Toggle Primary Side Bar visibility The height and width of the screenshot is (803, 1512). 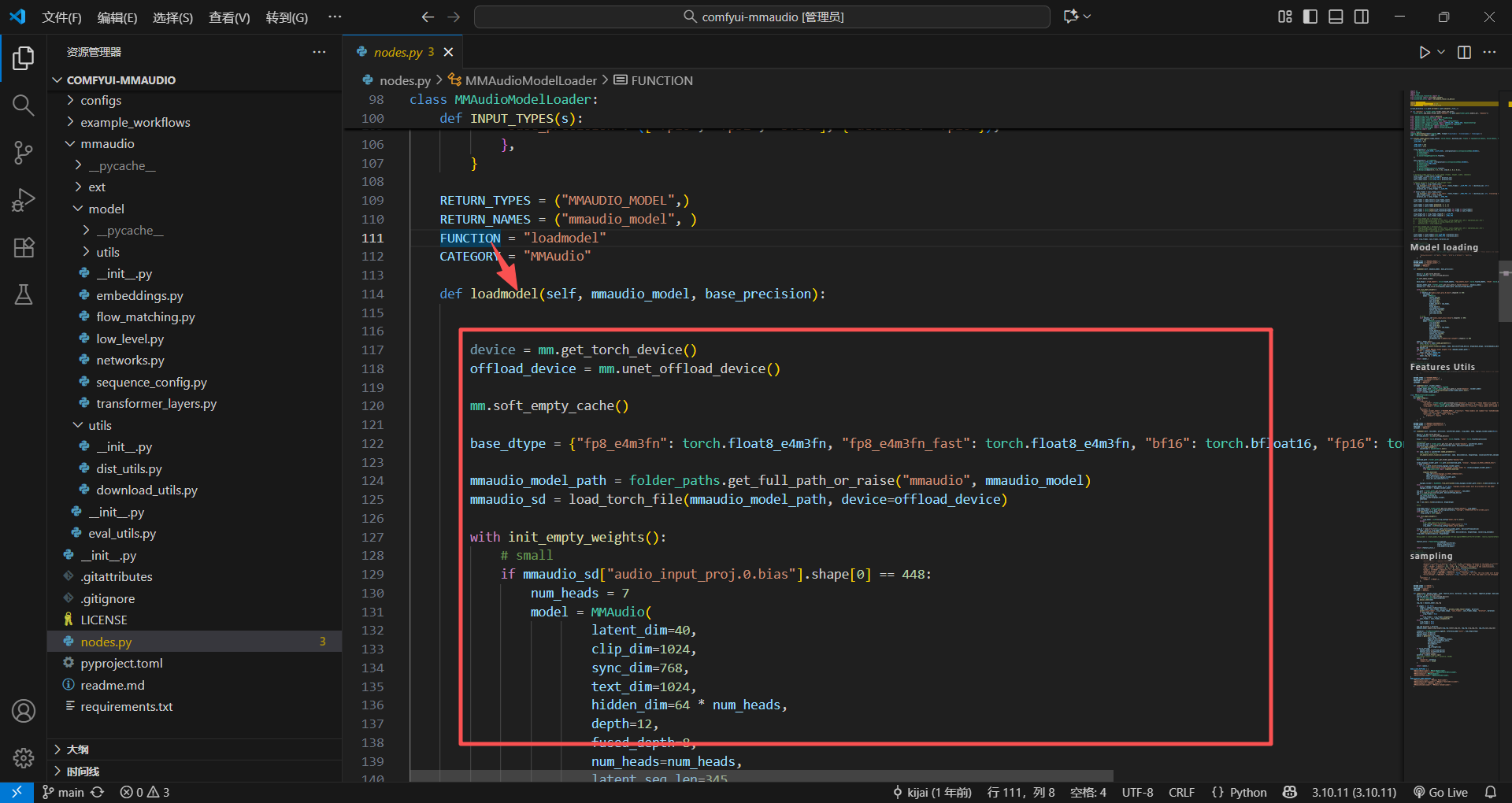tap(1310, 17)
